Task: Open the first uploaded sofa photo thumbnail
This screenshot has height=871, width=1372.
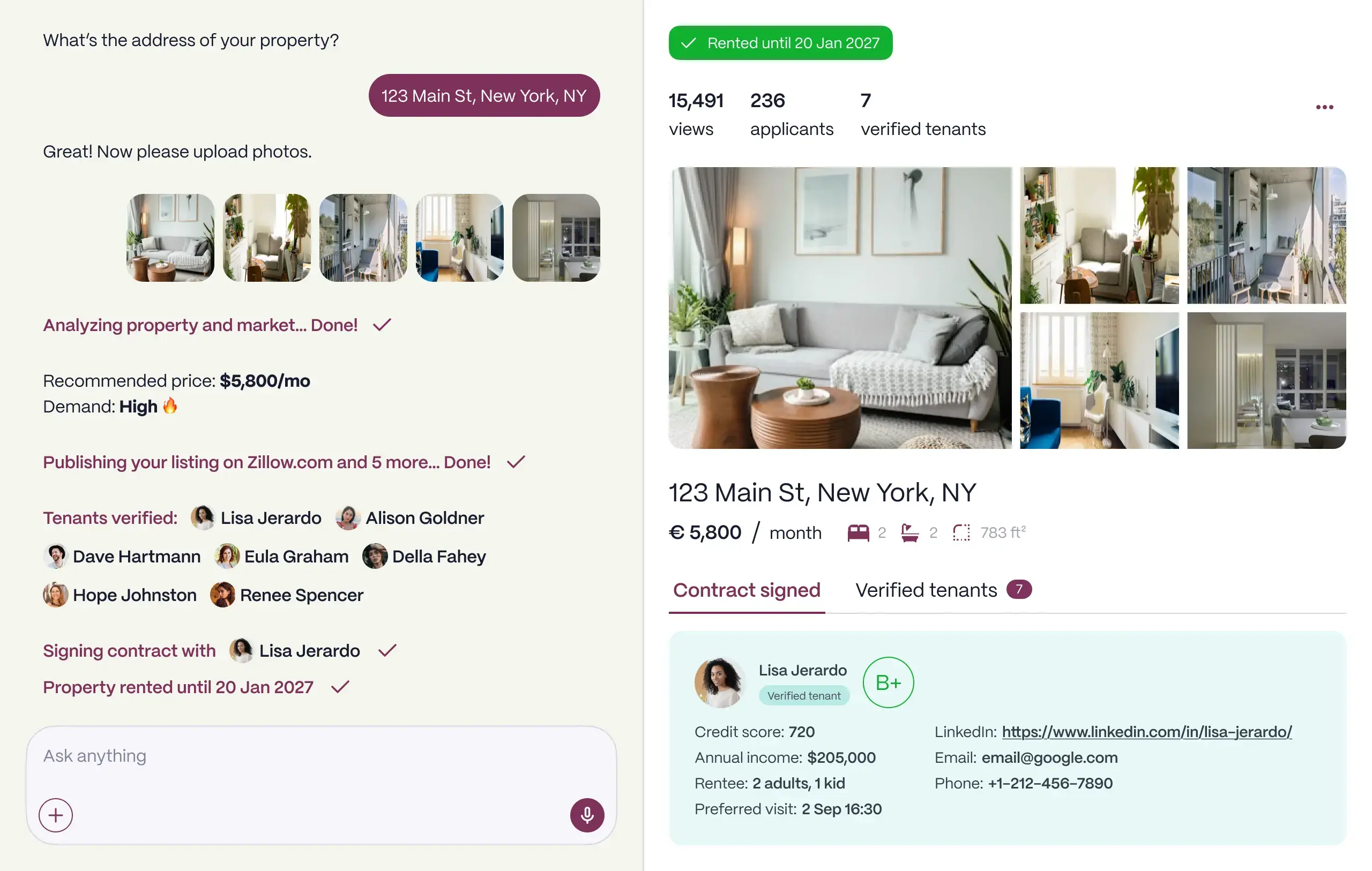Action: (170, 237)
